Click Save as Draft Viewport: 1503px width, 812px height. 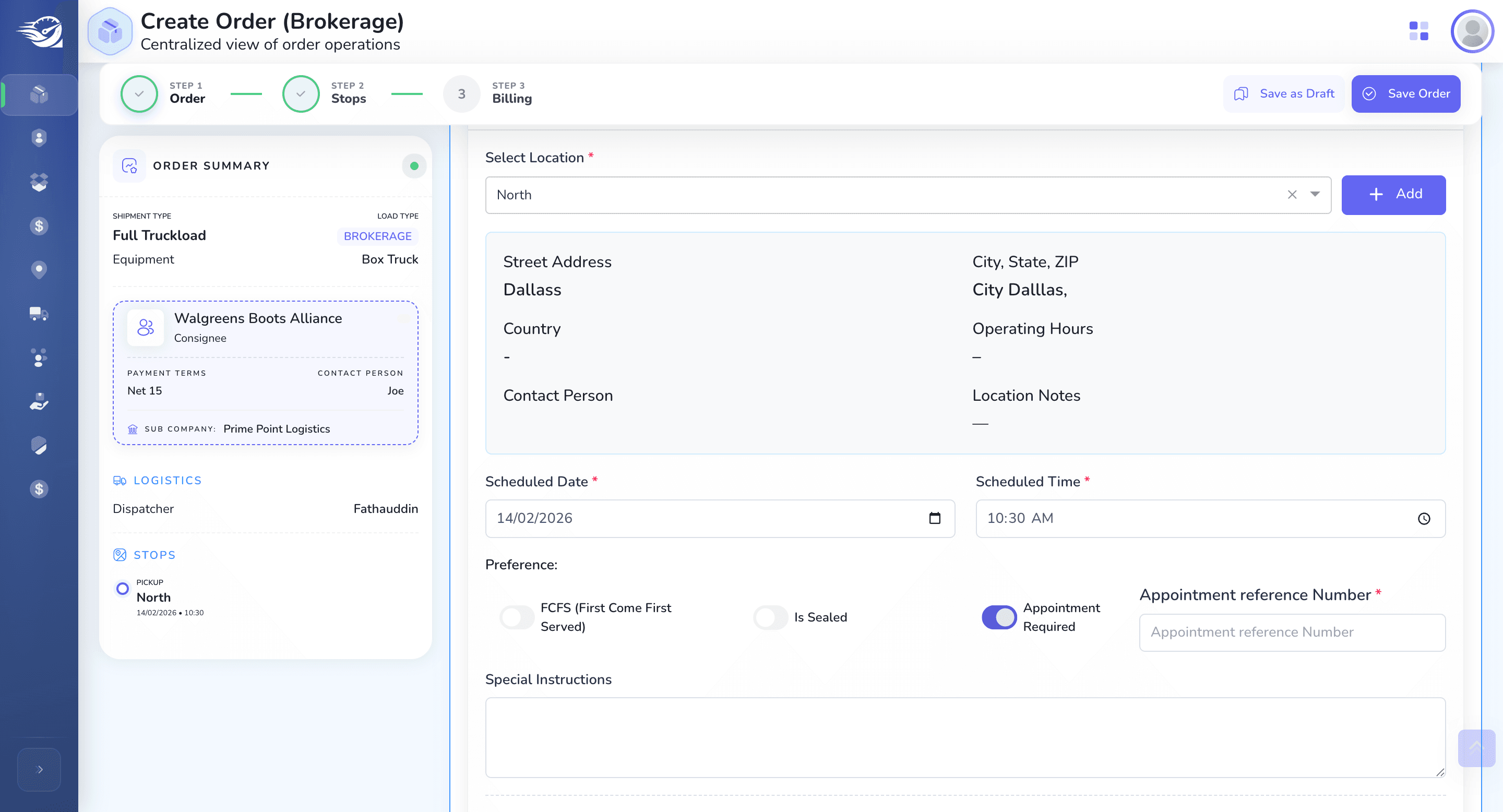1284,93
